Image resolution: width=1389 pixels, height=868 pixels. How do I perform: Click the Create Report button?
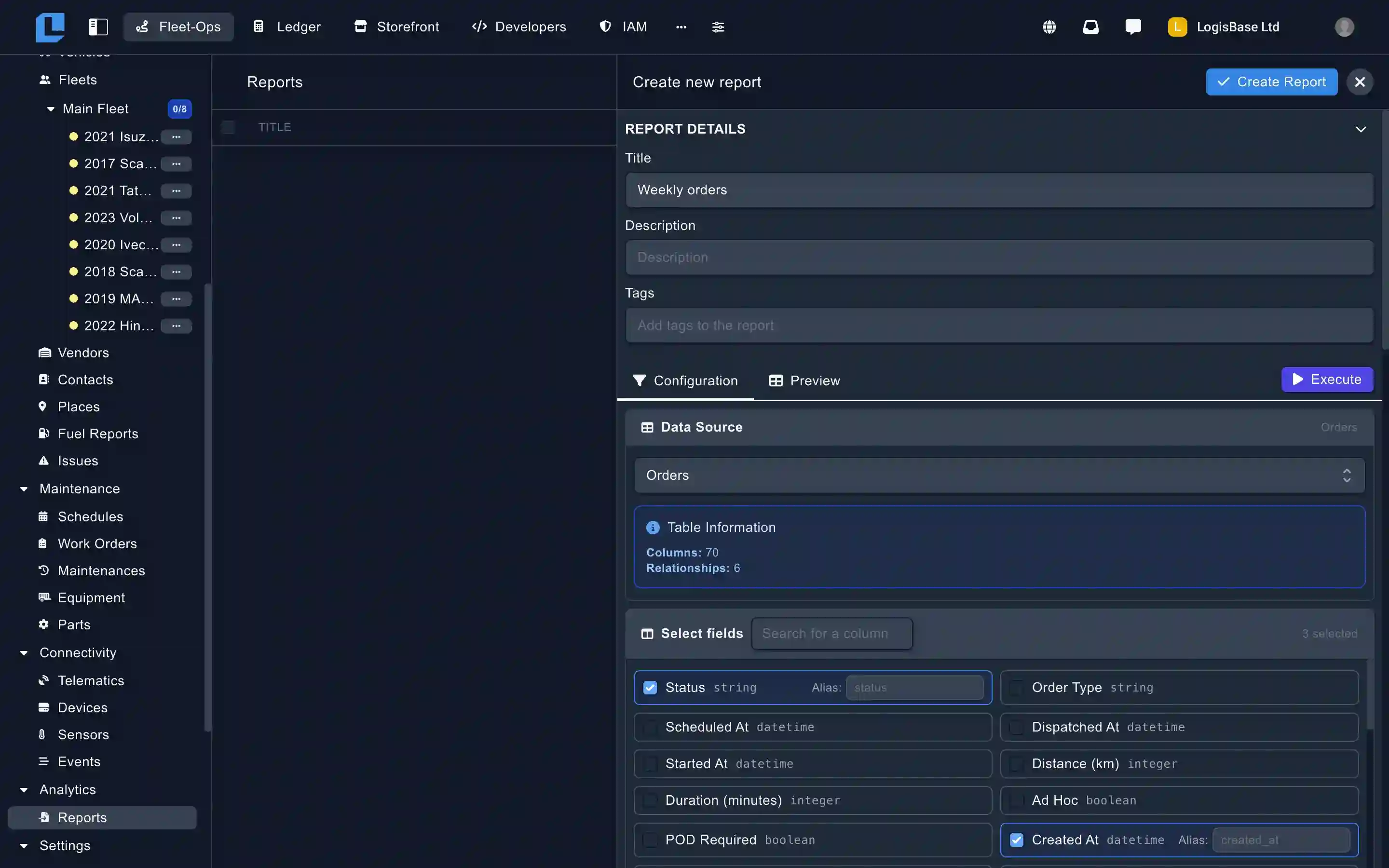(x=1271, y=82)
